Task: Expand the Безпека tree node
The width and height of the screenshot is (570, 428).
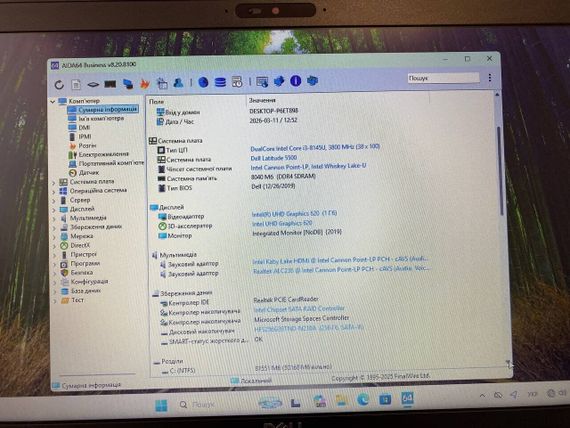Action: [x=55, y=273]
